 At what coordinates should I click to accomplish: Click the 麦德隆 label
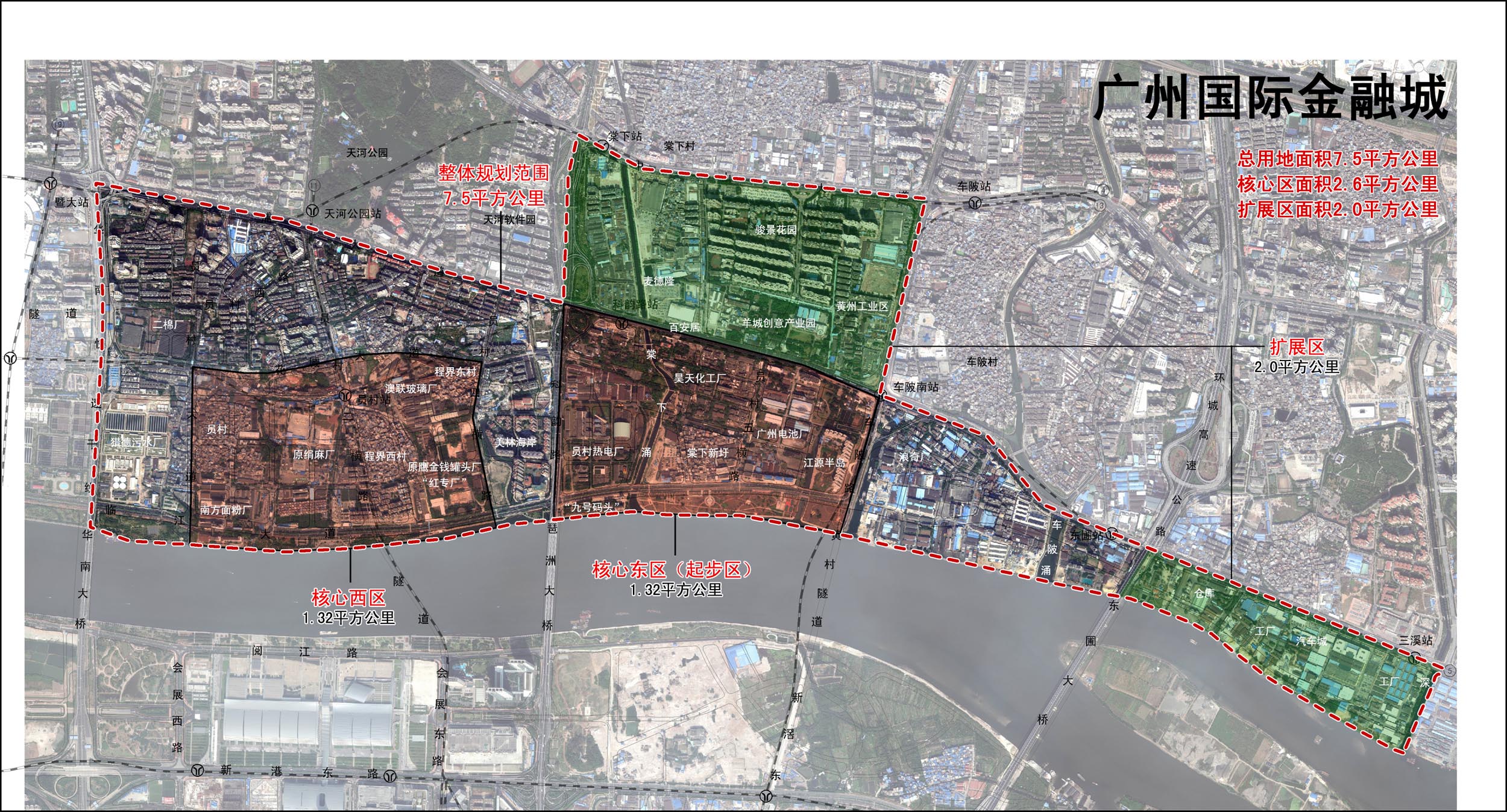pyautogui.click(x=659, y=280)
